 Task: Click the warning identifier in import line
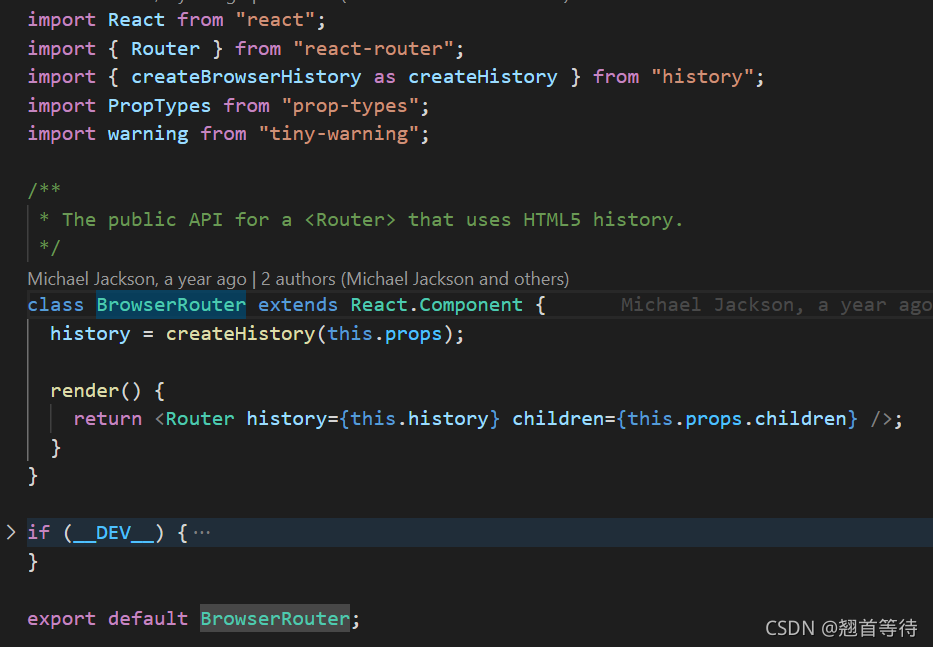(x=148, y=134)
